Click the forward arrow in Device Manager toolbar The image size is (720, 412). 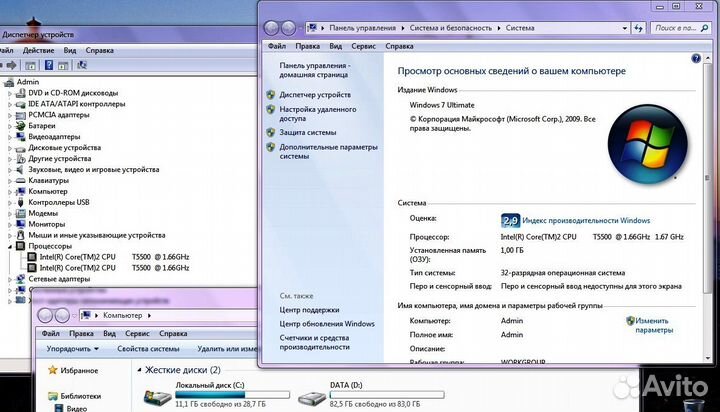tap(12, 65)
